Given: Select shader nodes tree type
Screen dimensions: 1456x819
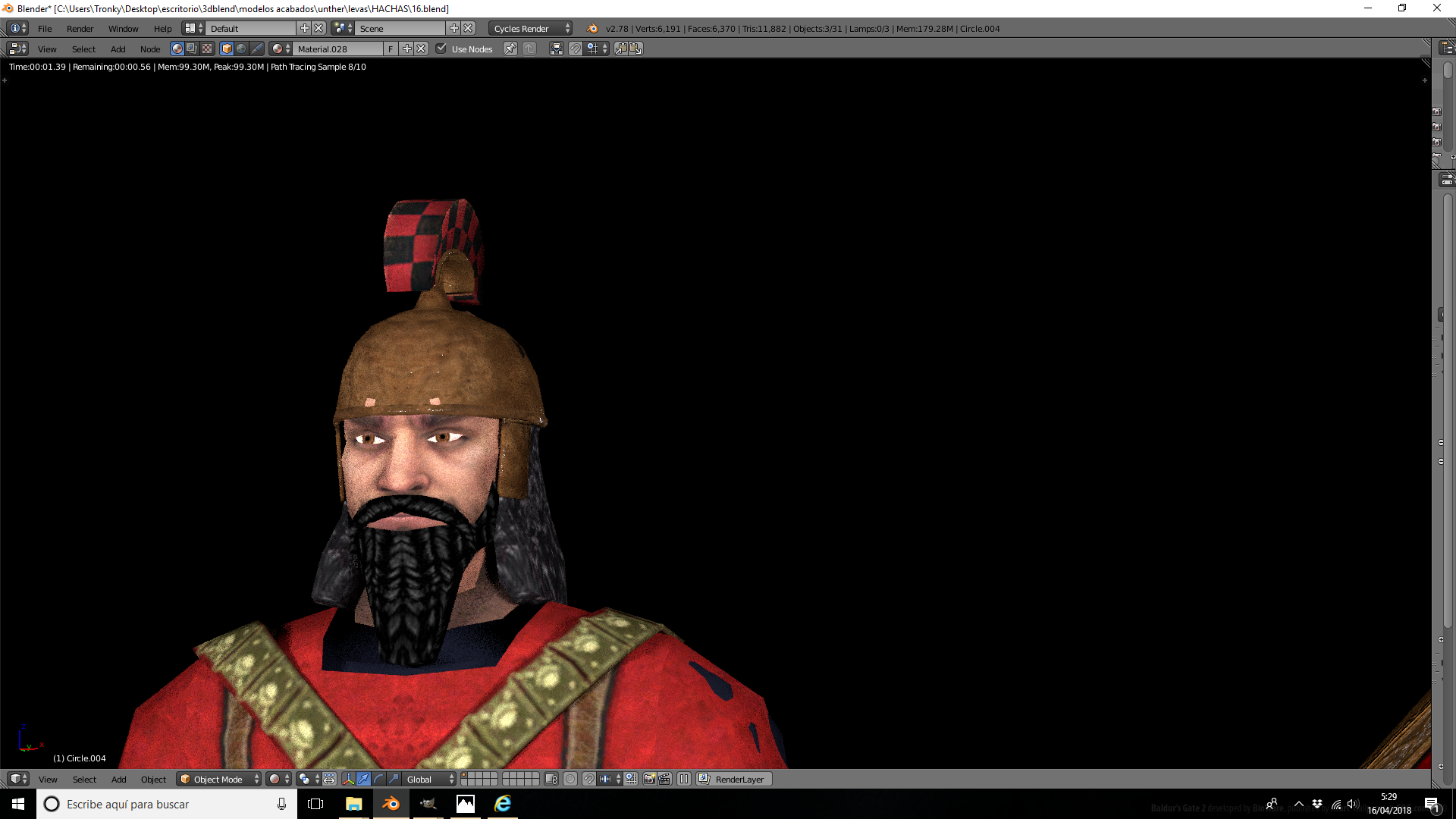Looking at the screenshot, I should coord(177,49).
